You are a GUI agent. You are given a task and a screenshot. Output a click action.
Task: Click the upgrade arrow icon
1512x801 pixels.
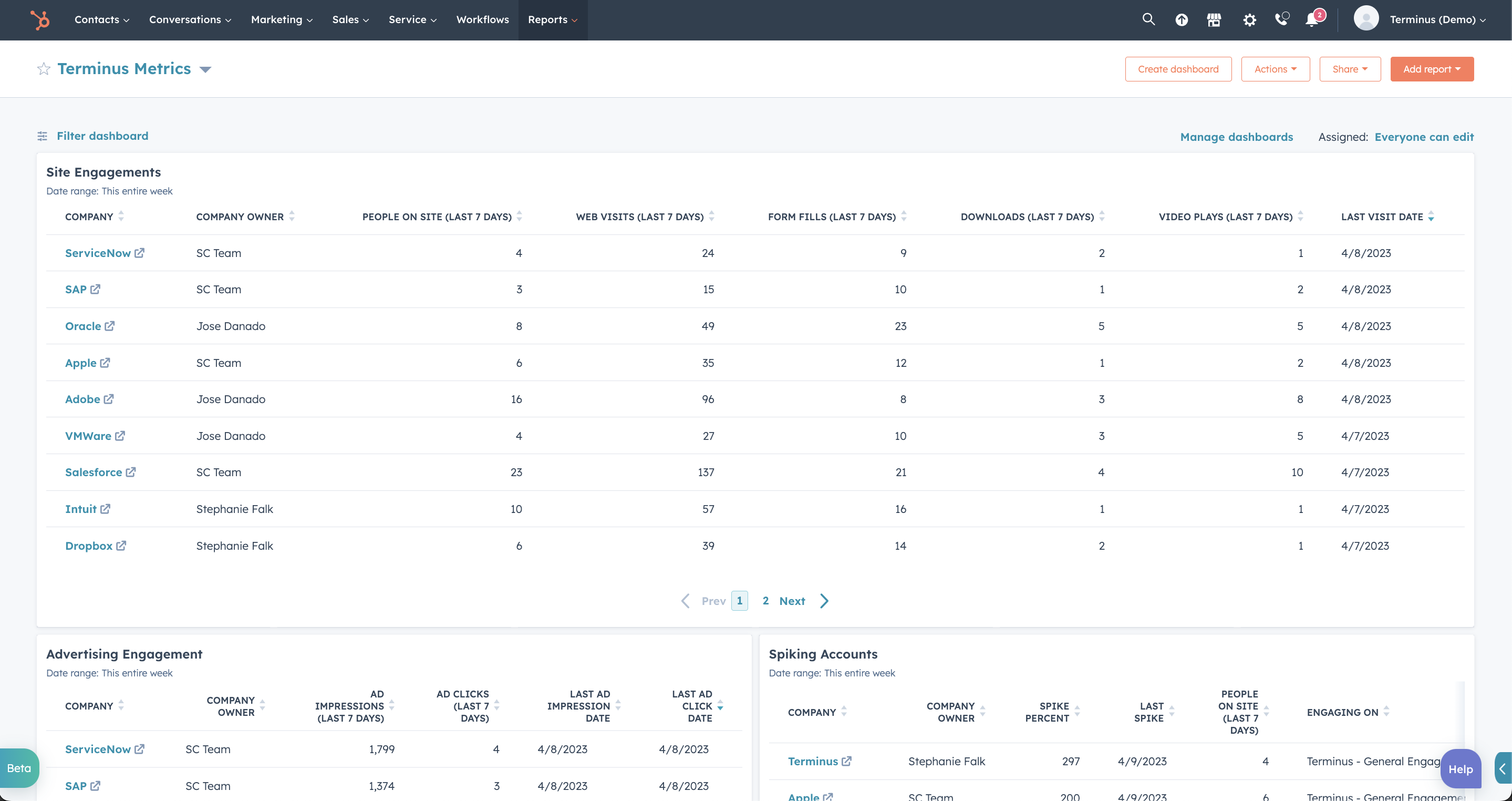coord(1181,20)
